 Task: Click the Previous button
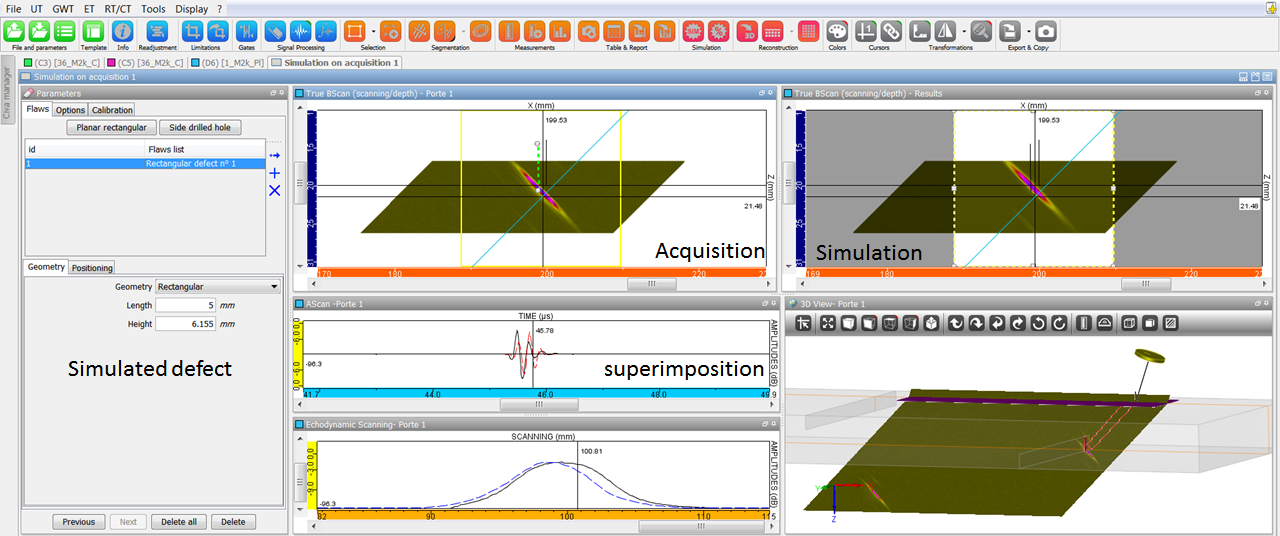(x=79, y=522)
